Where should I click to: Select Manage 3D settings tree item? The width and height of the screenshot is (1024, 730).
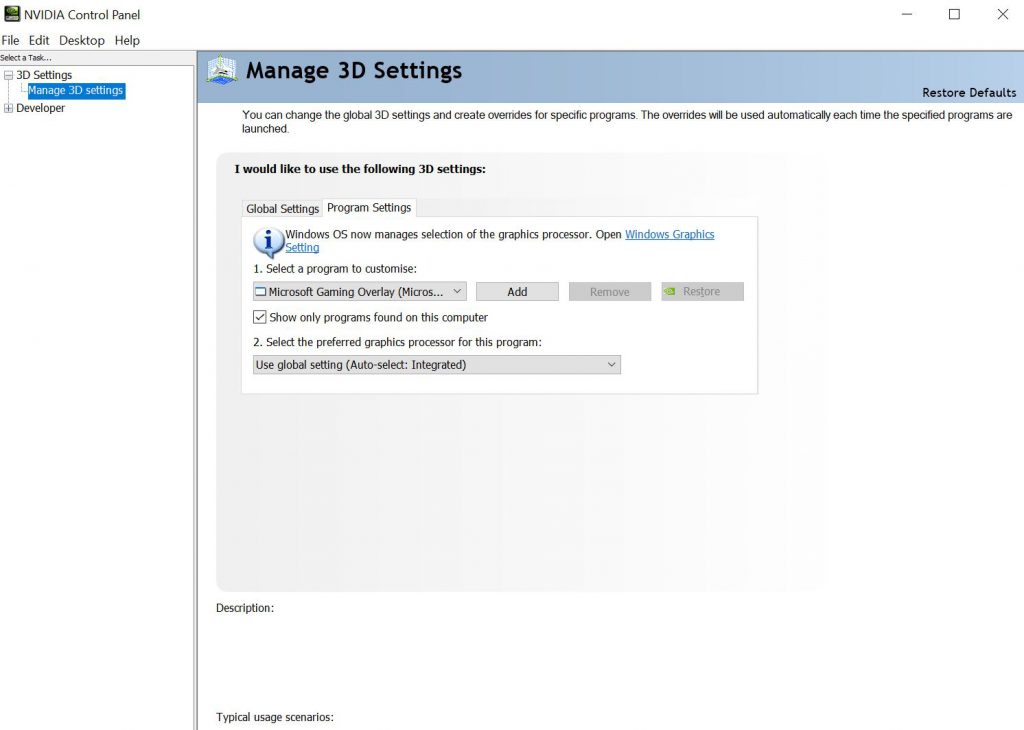[75, 91]
